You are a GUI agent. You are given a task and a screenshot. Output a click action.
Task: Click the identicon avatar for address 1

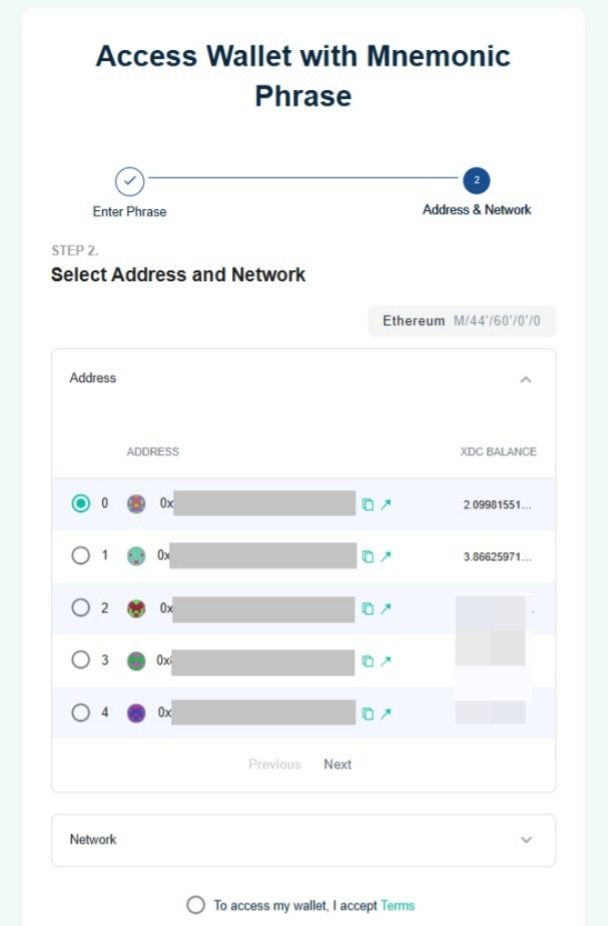click(136, 556)
